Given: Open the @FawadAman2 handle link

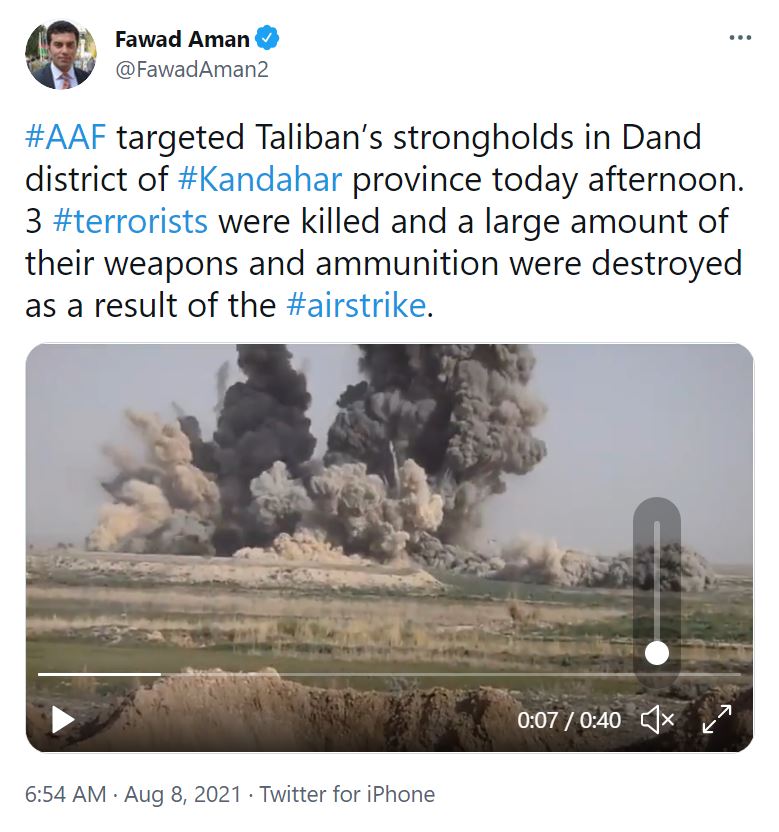Looking at the screenshot, I should coord(192,70).
